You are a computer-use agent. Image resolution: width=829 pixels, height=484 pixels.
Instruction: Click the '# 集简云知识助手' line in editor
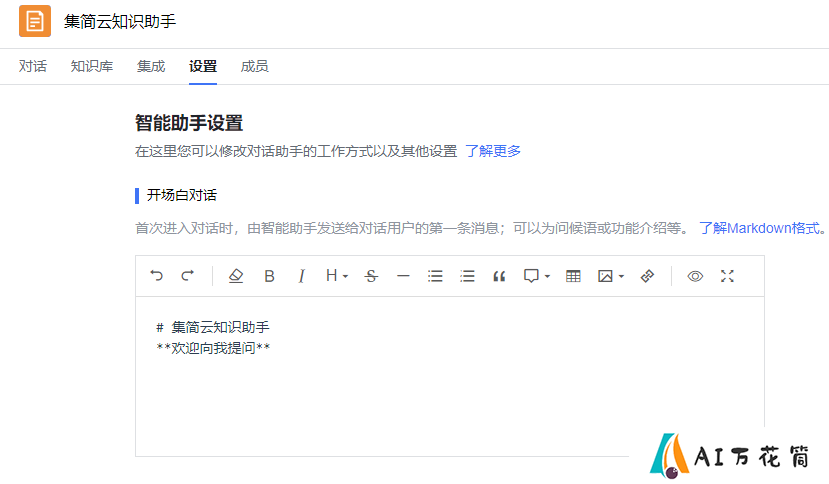213,327
